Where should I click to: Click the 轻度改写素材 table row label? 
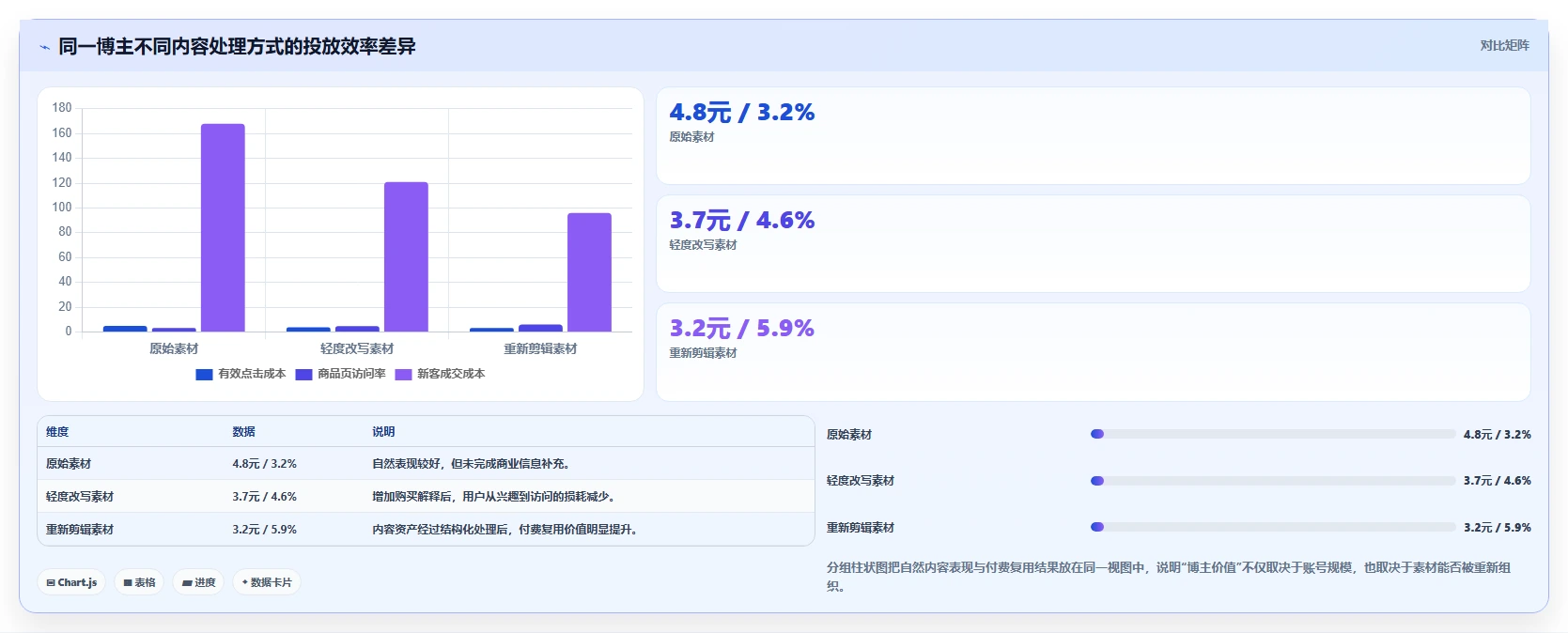pyautogui.click(x=80, y=497)
